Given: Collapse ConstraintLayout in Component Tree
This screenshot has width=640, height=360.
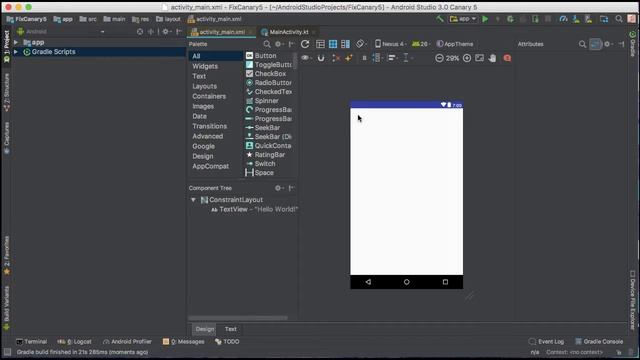Looking at the screenshot, I should [x=193, y=200].
